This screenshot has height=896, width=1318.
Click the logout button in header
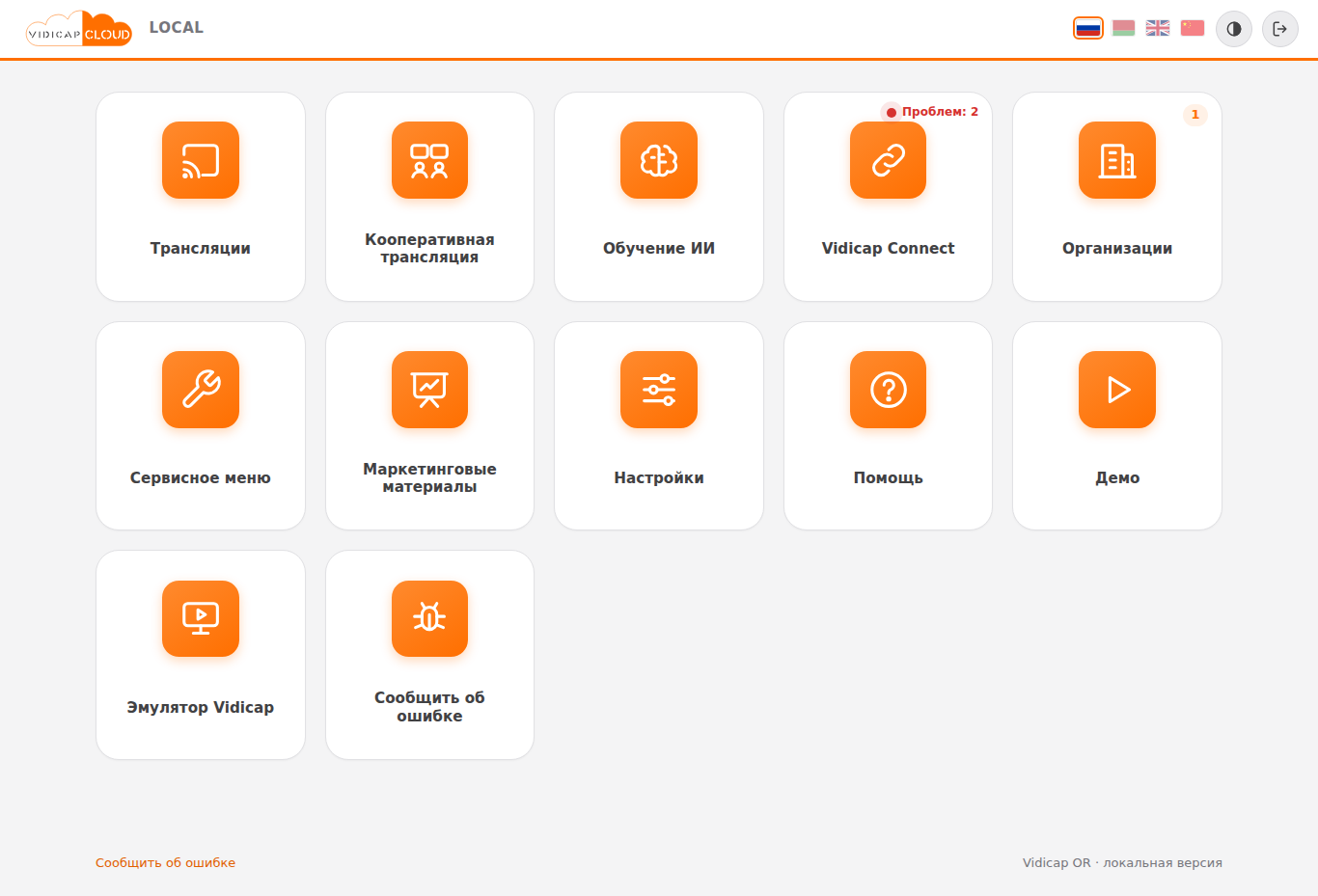point(1280,29)
